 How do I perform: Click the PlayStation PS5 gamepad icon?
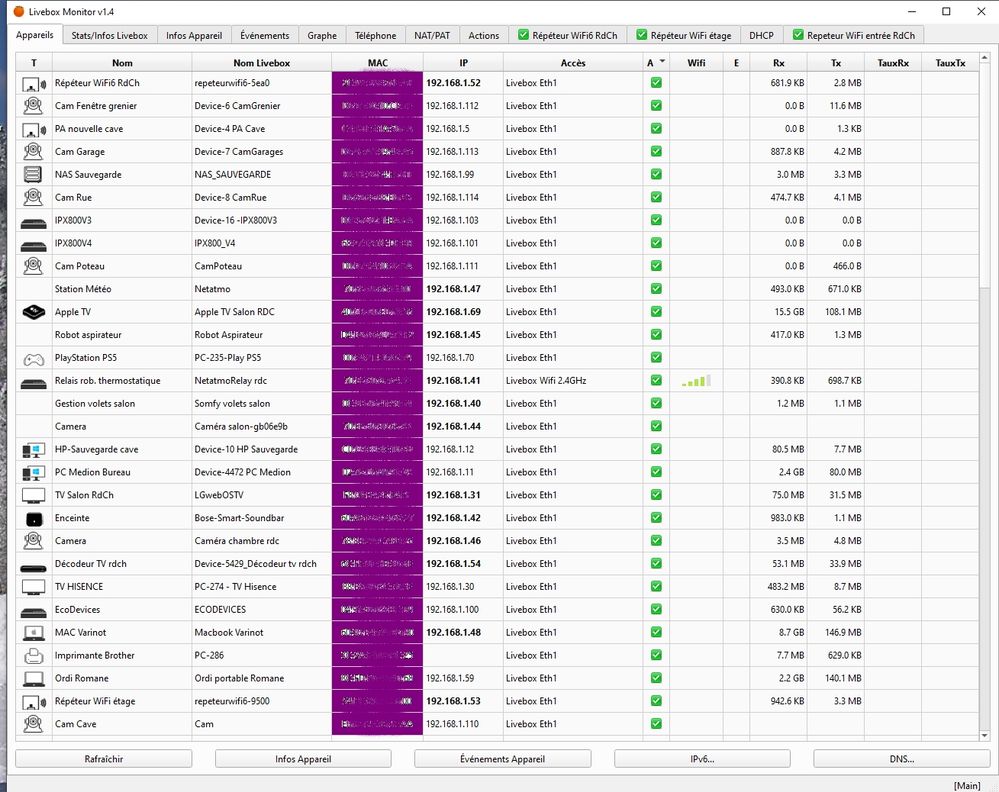(x=34, y=358)
